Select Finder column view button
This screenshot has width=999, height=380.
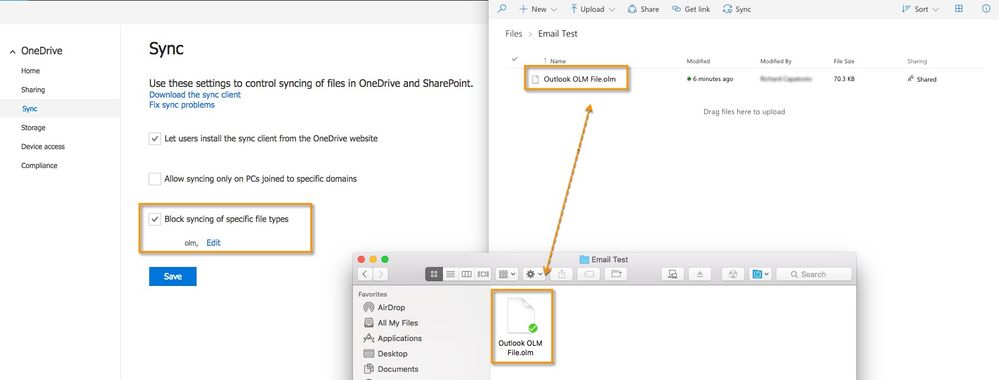tap(466, 274)
